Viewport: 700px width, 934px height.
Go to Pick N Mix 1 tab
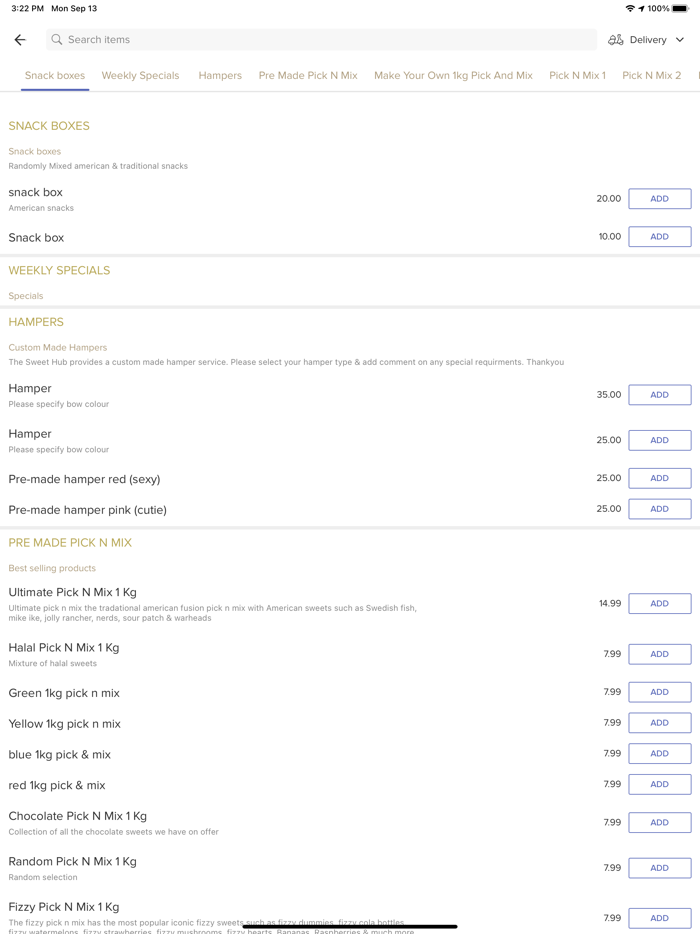coord(577,76)
